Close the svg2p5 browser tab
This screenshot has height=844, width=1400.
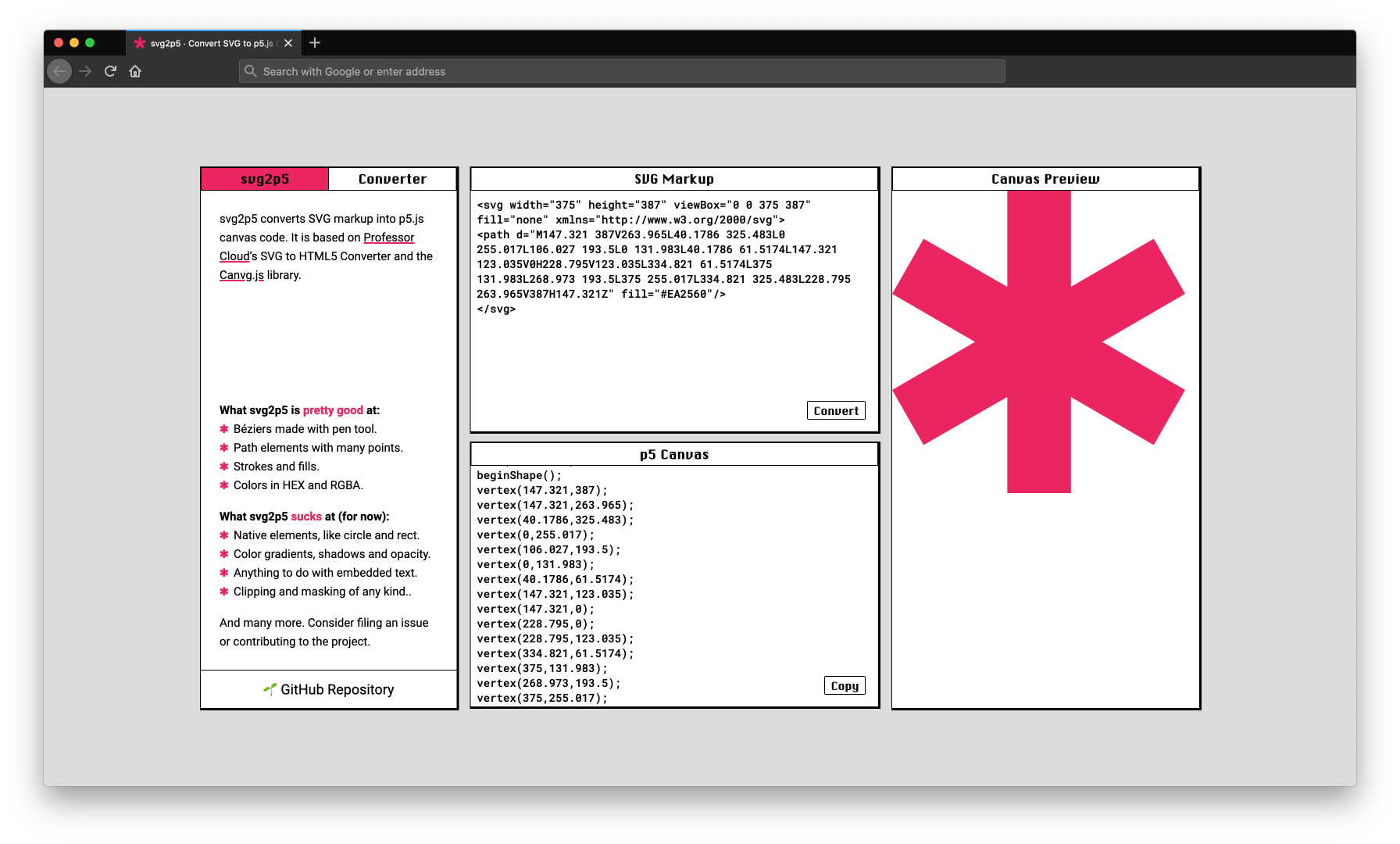tap(288, 43)
